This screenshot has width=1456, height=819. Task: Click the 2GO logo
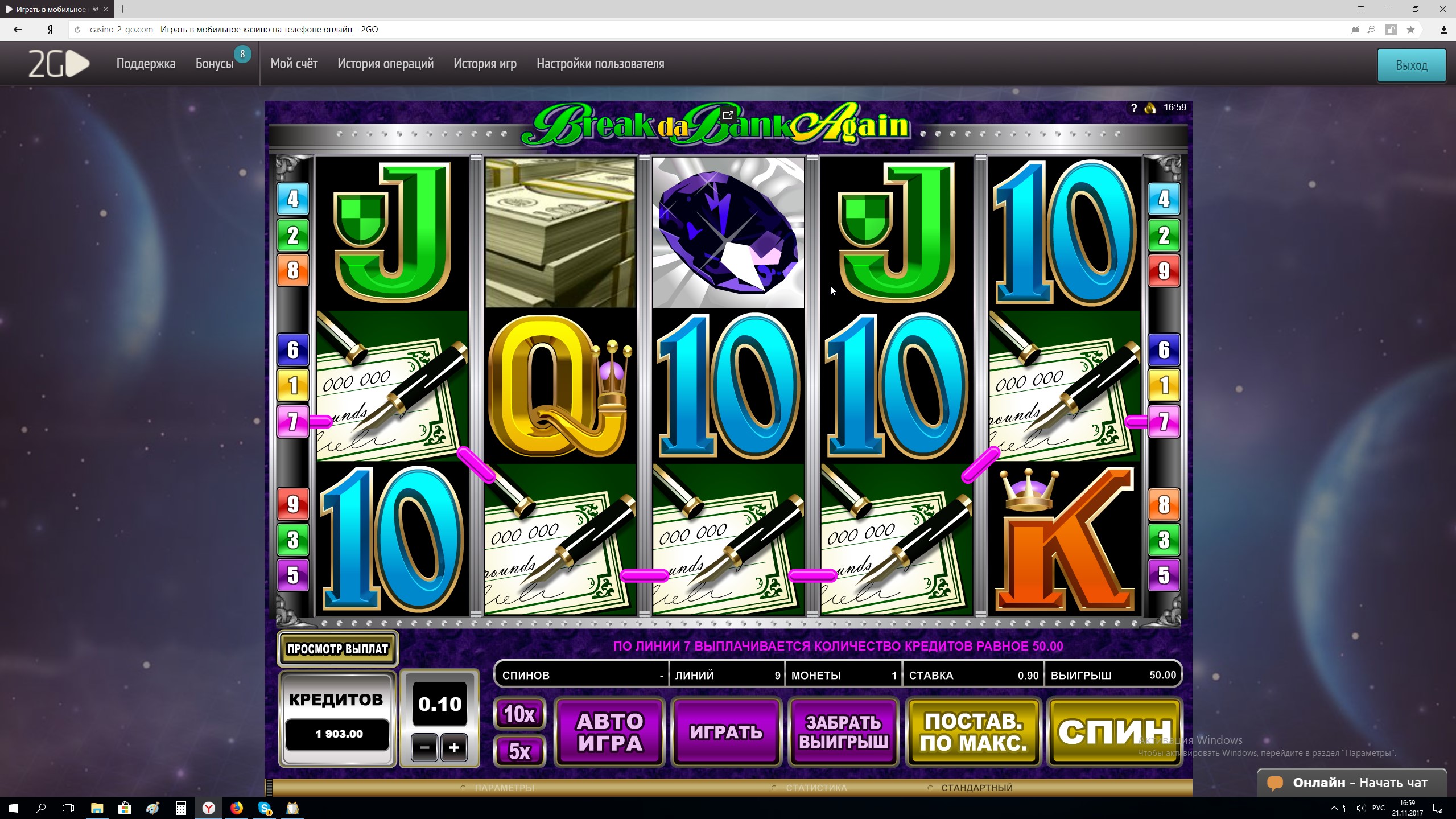click(59, 64)
